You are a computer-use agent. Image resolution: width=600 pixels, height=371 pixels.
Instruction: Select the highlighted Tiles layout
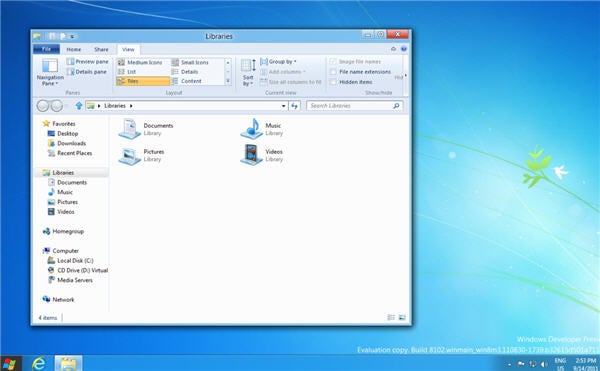tap(143, 81)
